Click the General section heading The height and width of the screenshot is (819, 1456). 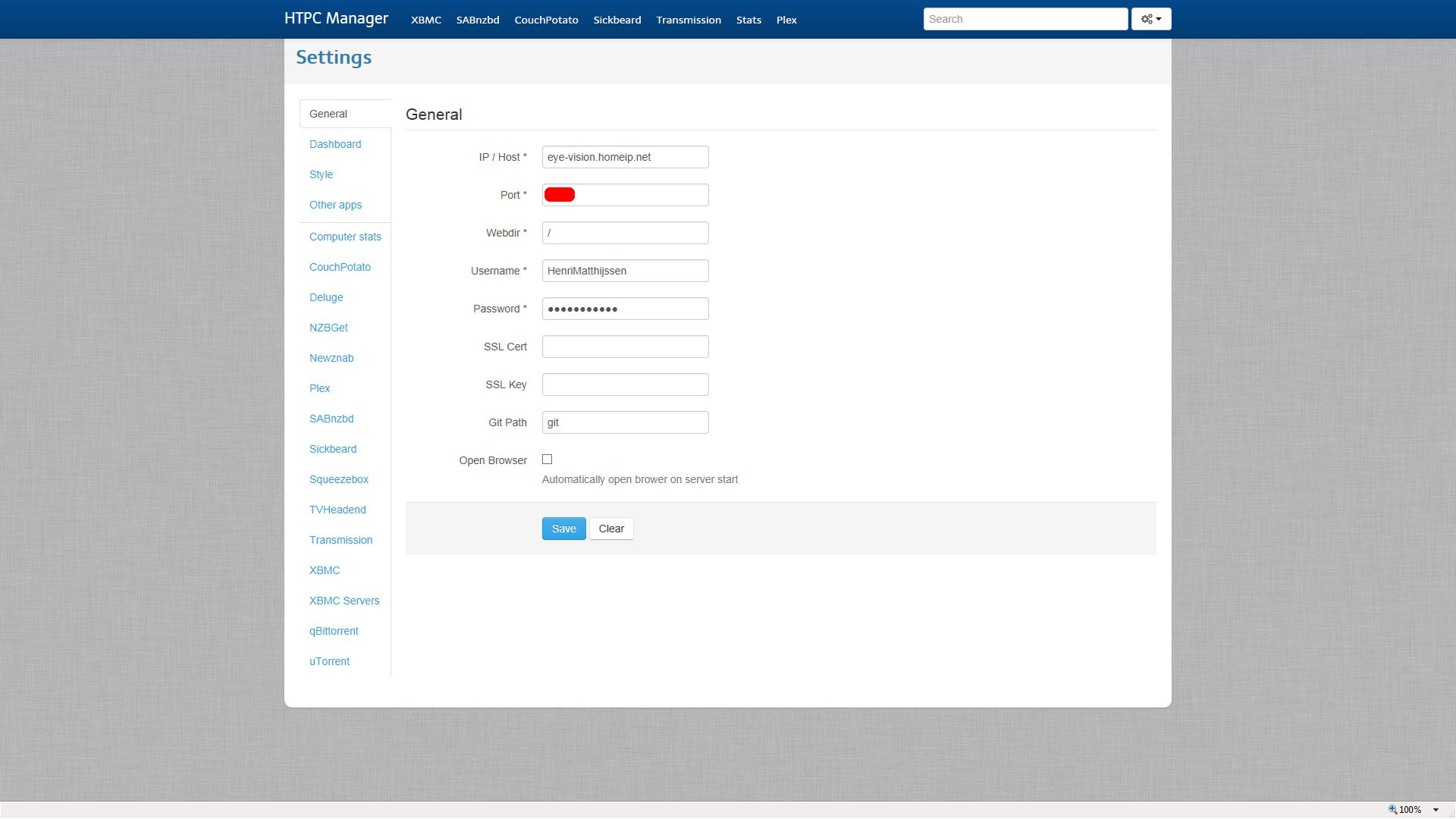click(434, 115)
